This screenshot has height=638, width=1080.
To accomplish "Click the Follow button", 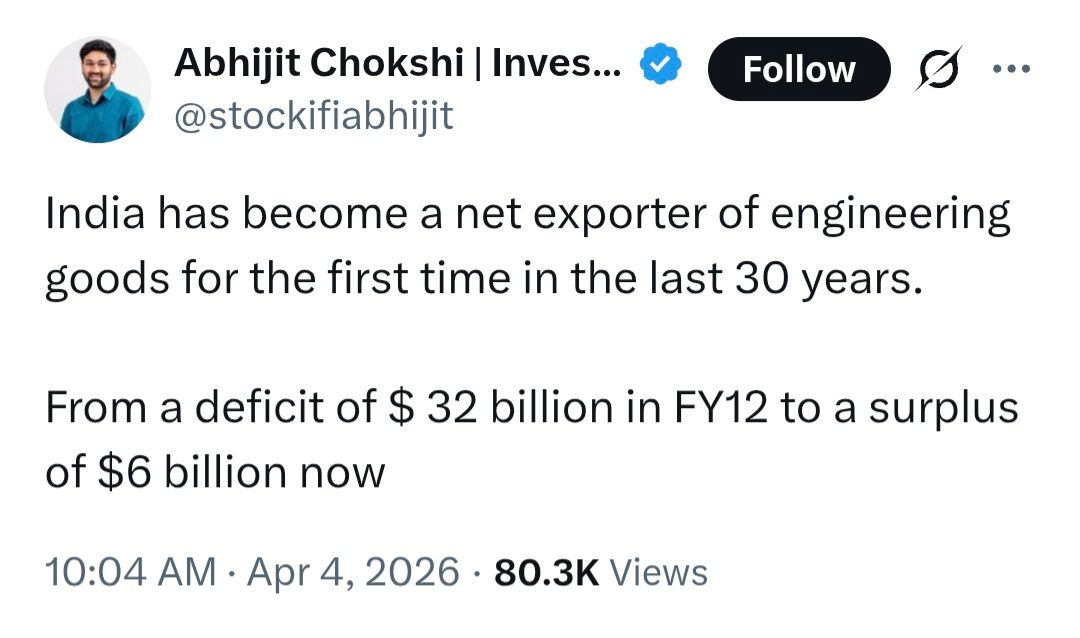I will click(x=798, y=69).
